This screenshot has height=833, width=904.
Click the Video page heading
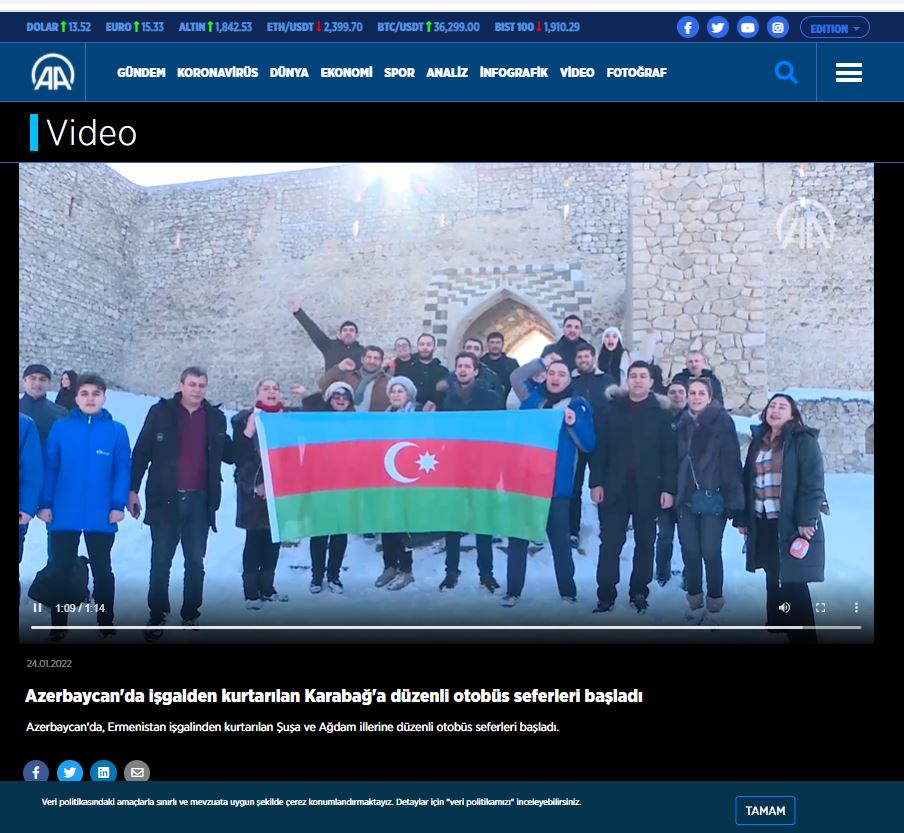click(91, 133)
